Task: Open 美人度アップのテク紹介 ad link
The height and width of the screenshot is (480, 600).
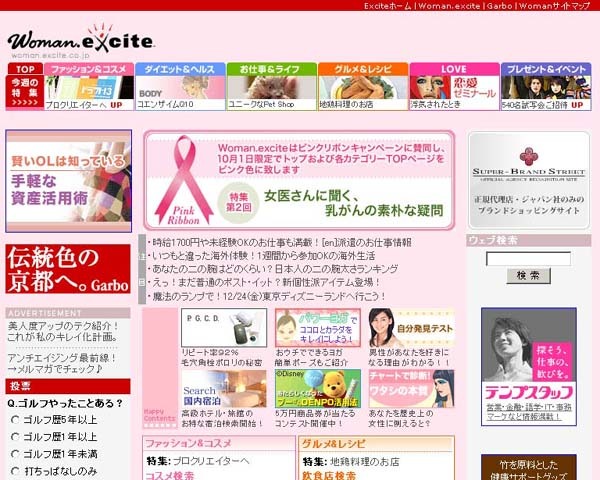Action: coord(63,331)
